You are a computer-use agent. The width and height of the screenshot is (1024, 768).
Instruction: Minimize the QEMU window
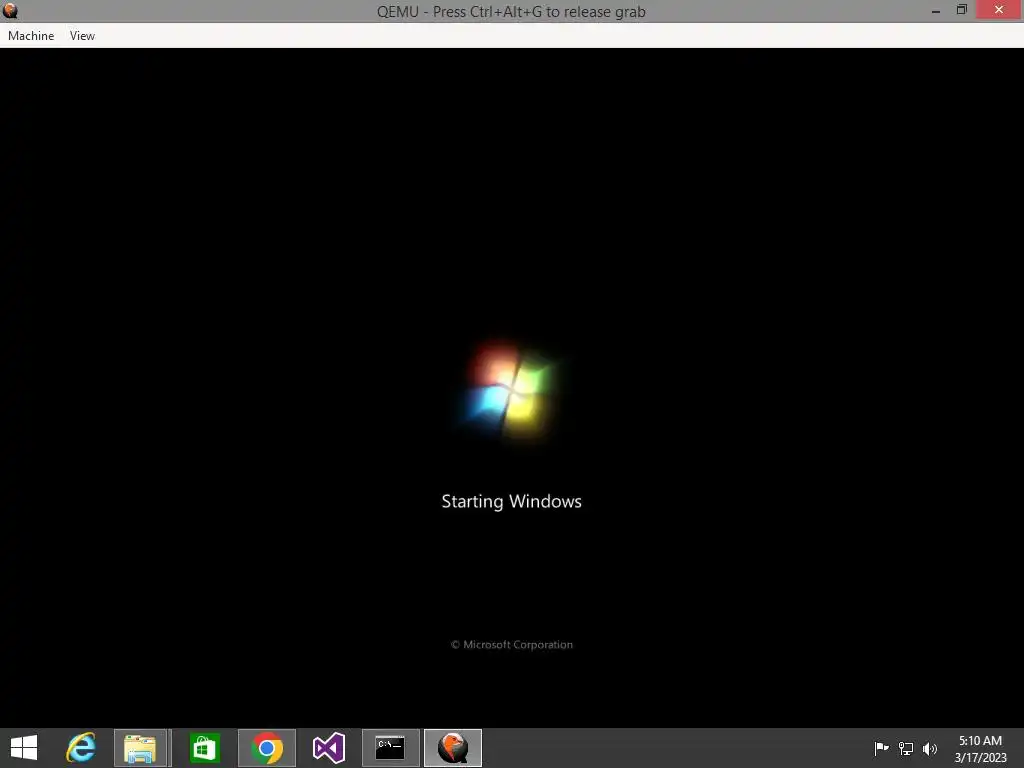point(936,10)
